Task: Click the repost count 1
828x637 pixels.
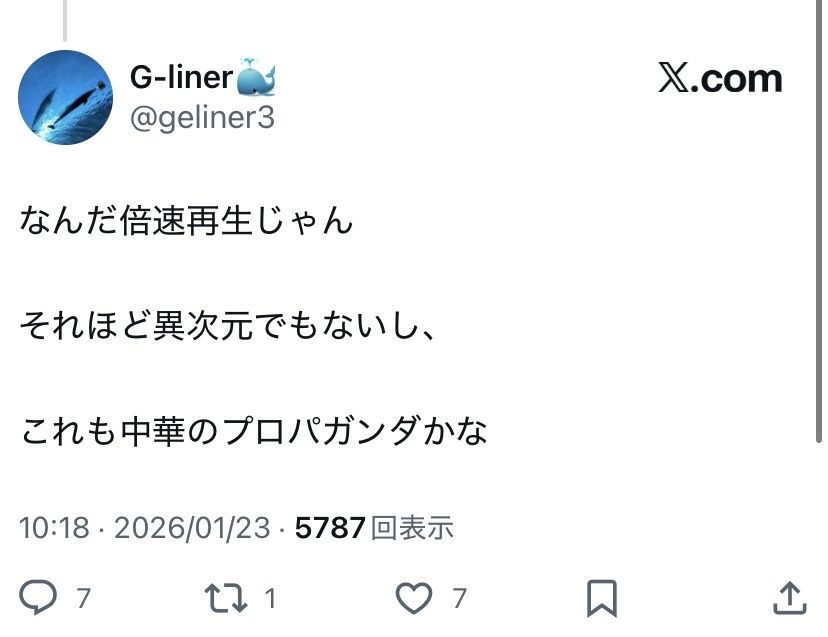Action: [x=269, y=598]
